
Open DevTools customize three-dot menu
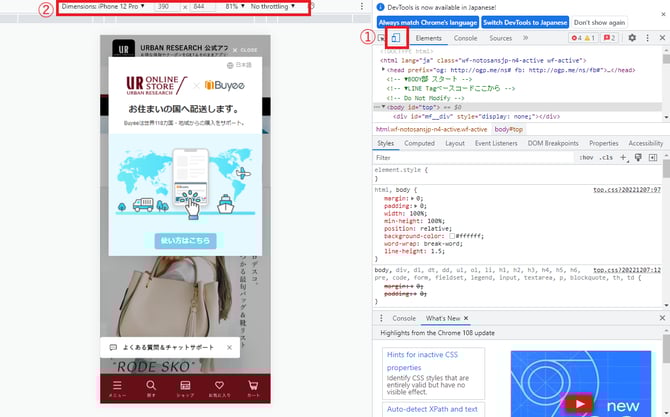[x=647, y=38]
